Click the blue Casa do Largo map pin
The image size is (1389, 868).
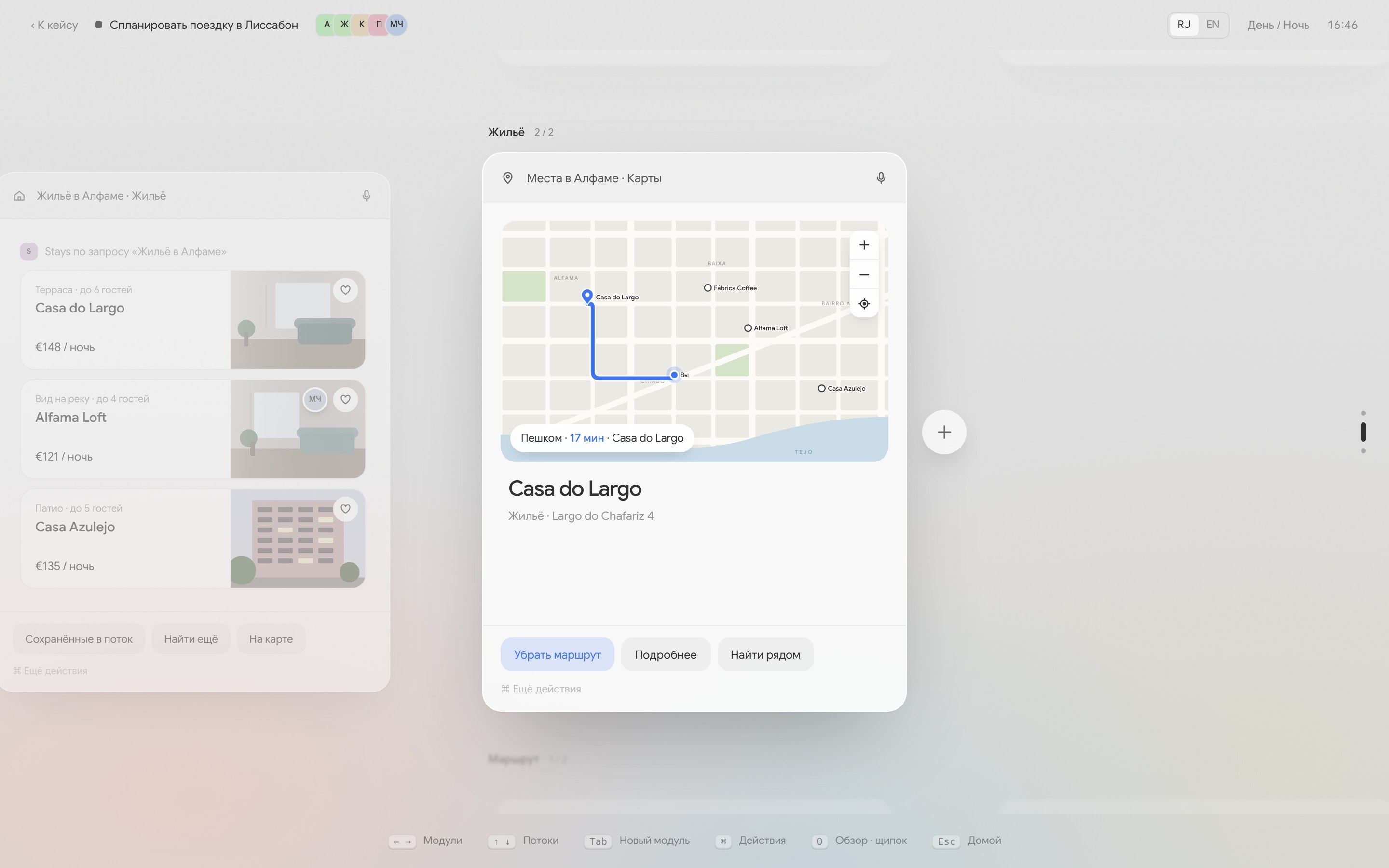click(587, 296)
